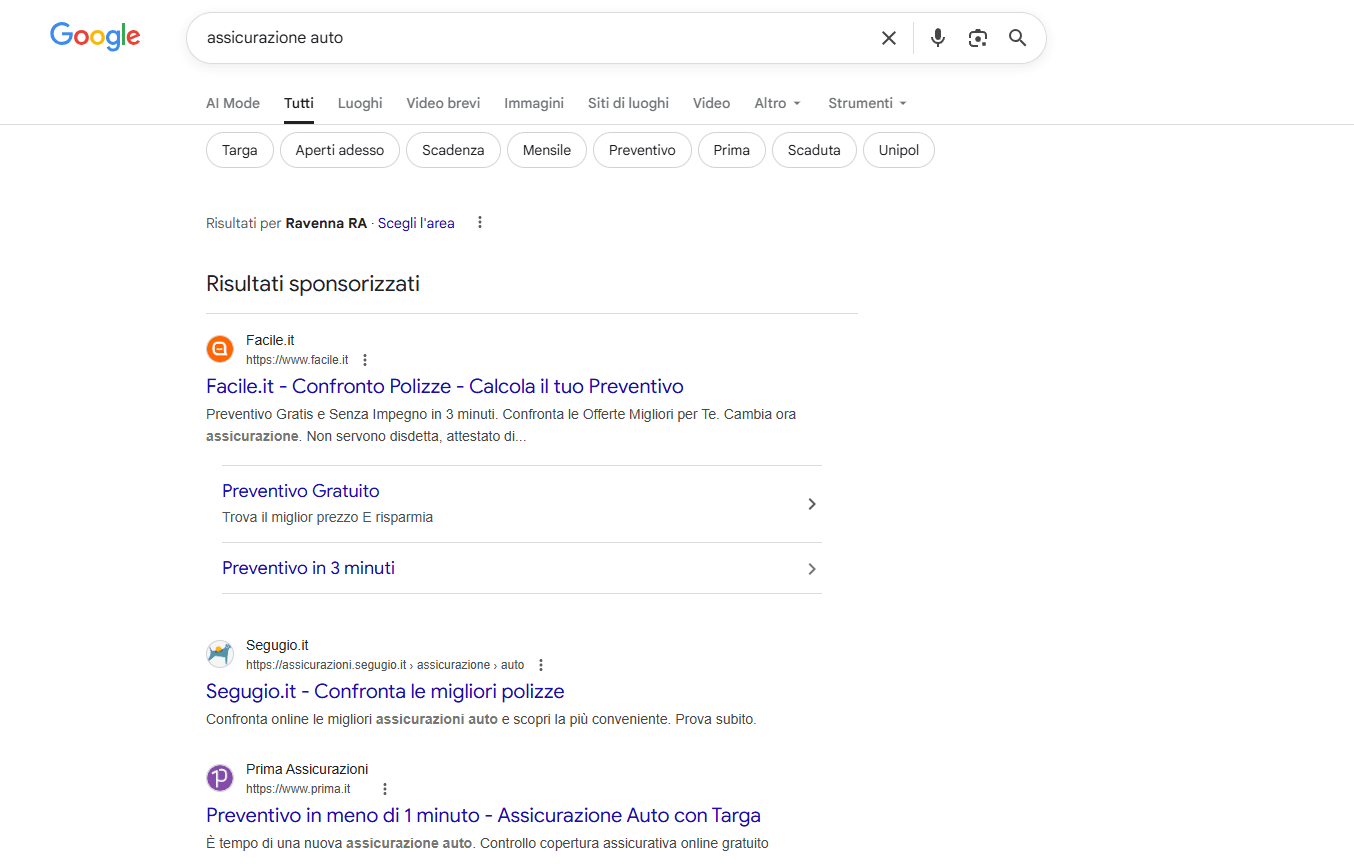Switch to the Luoghi tab
Screen dimensions: 1354x867
tap(360, 103)
